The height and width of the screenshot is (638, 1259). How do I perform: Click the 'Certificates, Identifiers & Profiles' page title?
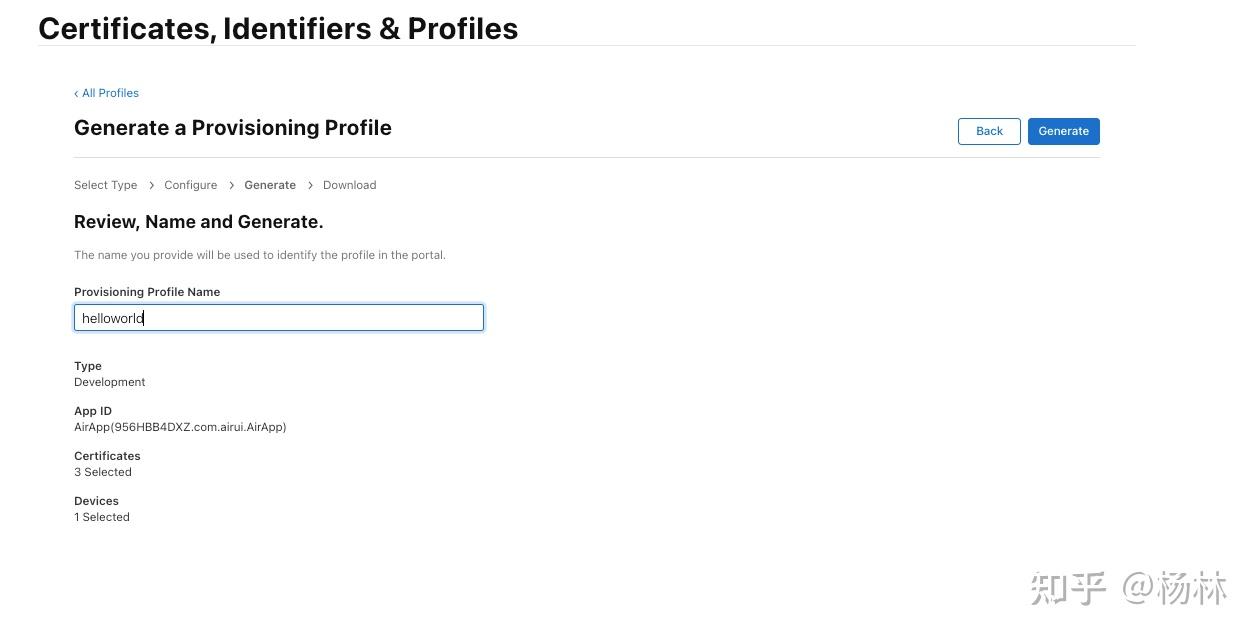(278, 28)
